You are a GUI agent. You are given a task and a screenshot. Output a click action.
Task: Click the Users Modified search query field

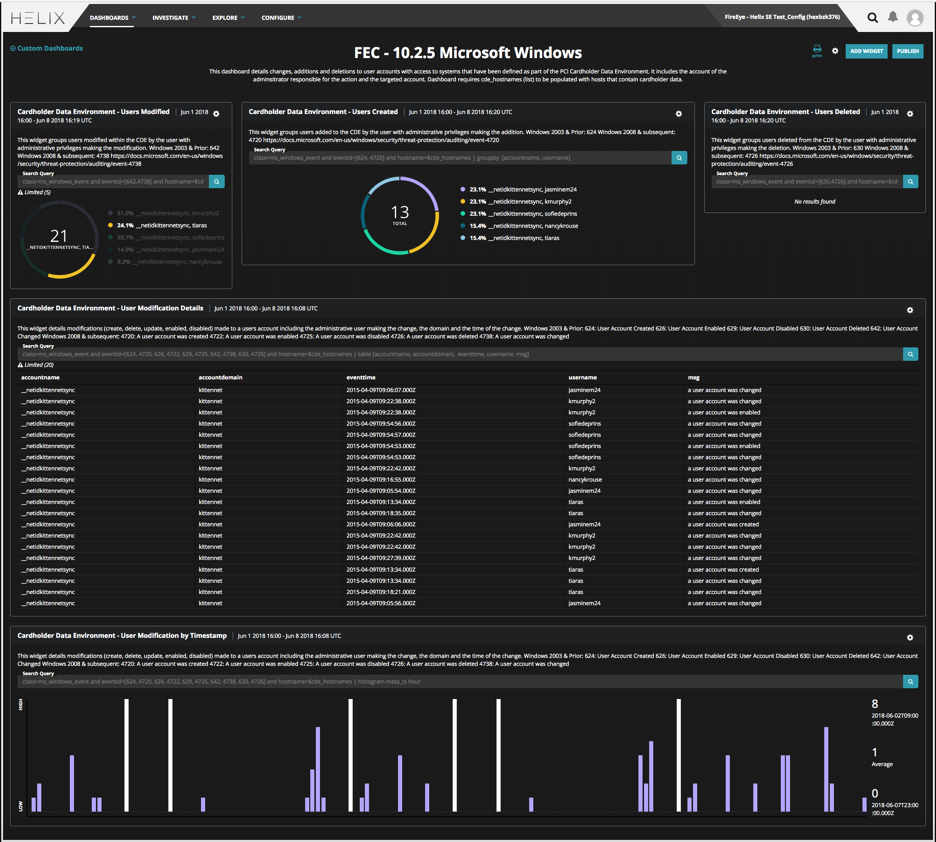click(x=113, y=181)
